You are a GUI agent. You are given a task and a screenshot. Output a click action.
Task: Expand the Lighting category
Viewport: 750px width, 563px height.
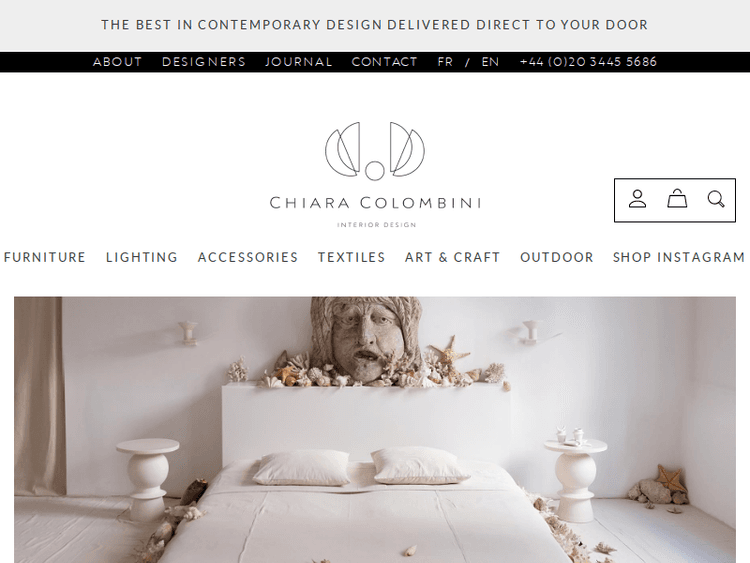pos(142,257)
